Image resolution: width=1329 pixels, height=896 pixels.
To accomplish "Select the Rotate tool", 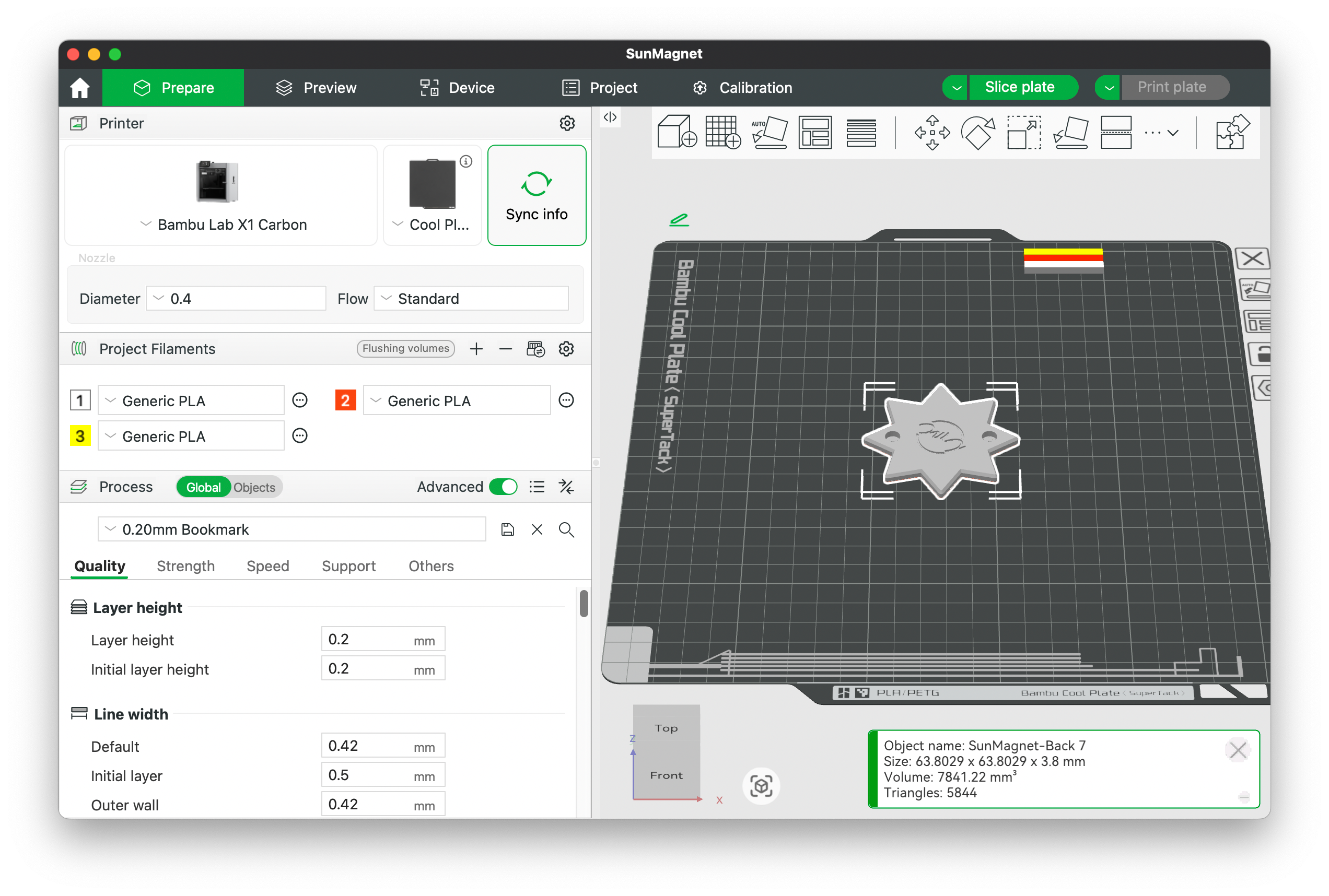I will point(977,132).
